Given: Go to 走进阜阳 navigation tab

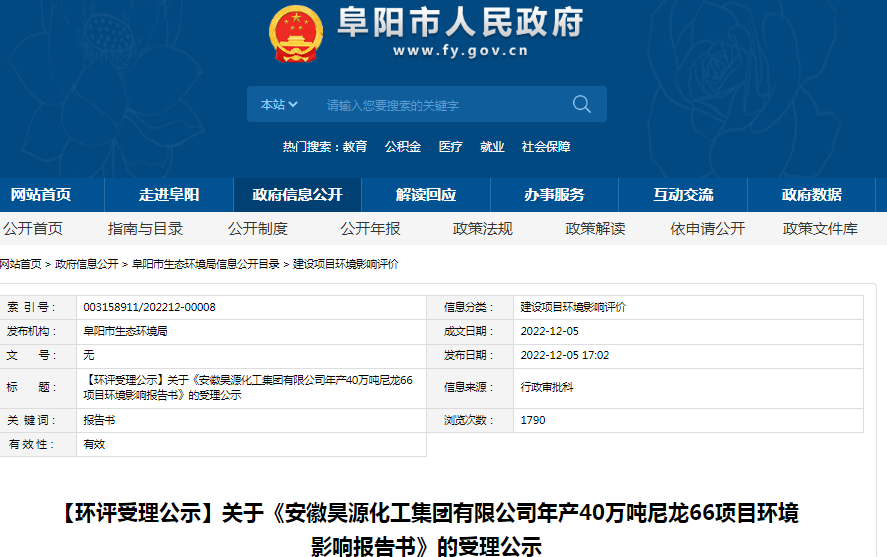Looking at the screenshot, I should 169,195.
